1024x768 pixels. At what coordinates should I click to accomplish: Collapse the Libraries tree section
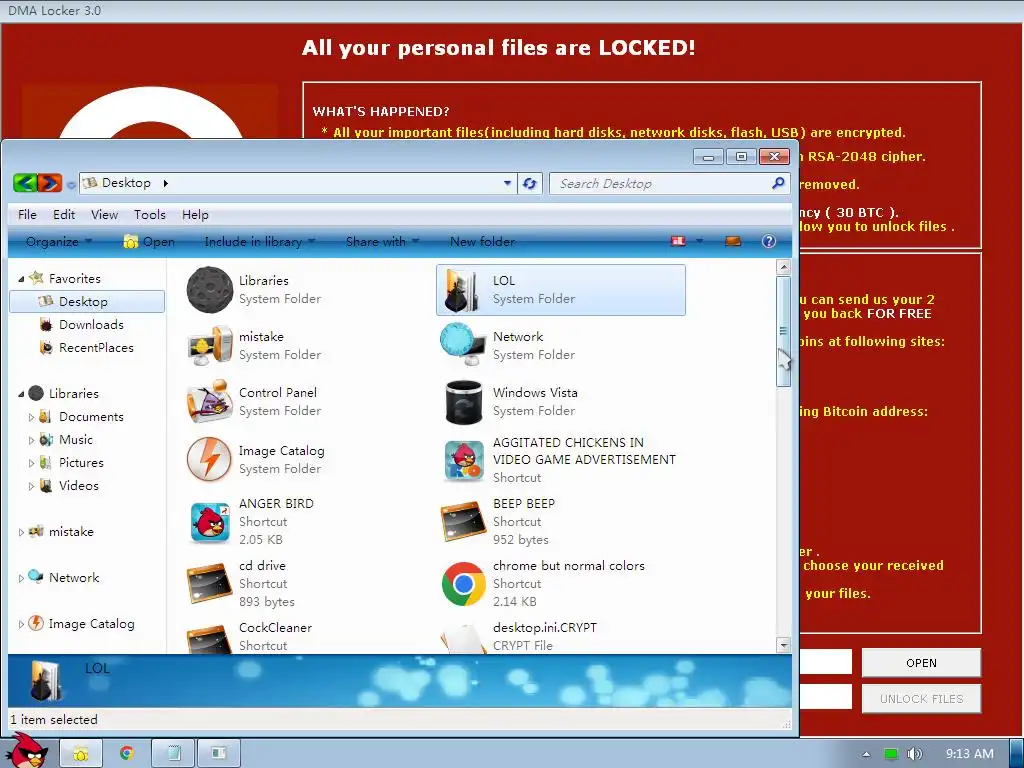21,394
